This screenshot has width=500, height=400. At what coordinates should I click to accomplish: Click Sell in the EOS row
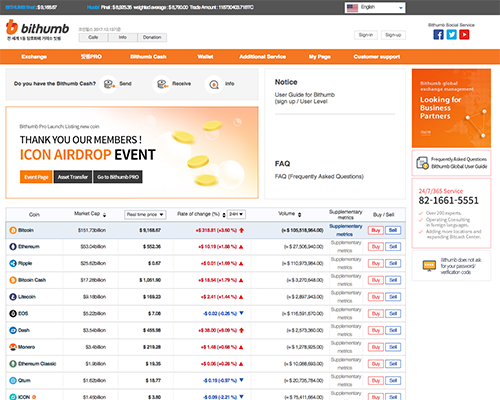(x=393, y=313)
